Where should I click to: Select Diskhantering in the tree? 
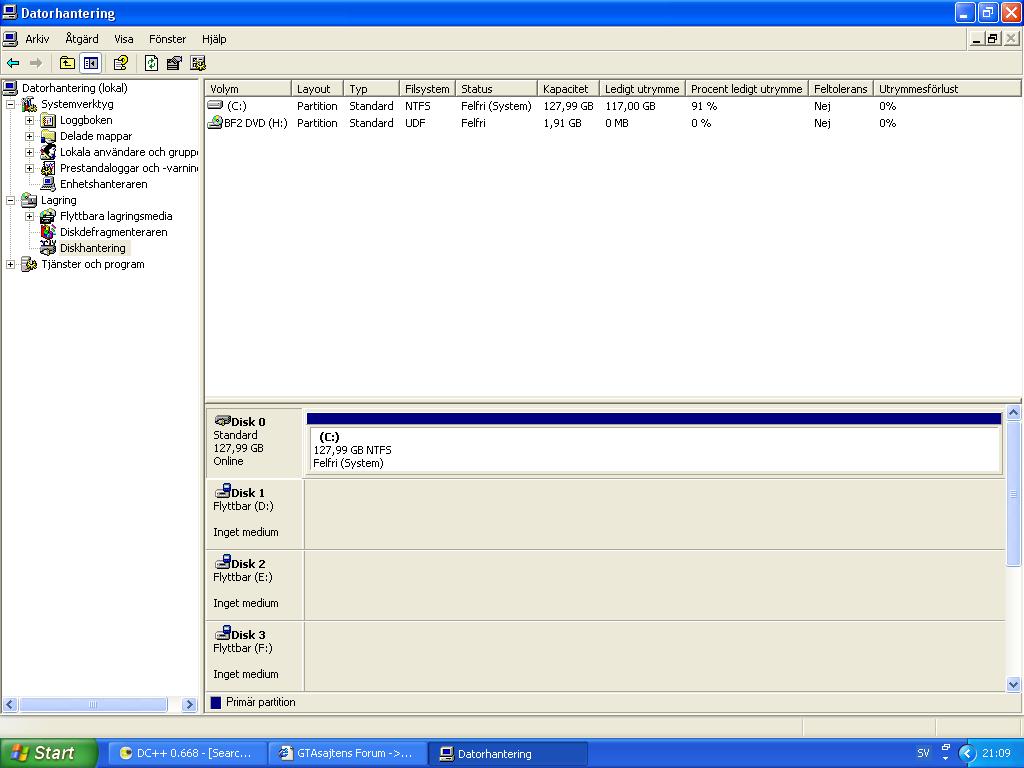tap(92, 248)
